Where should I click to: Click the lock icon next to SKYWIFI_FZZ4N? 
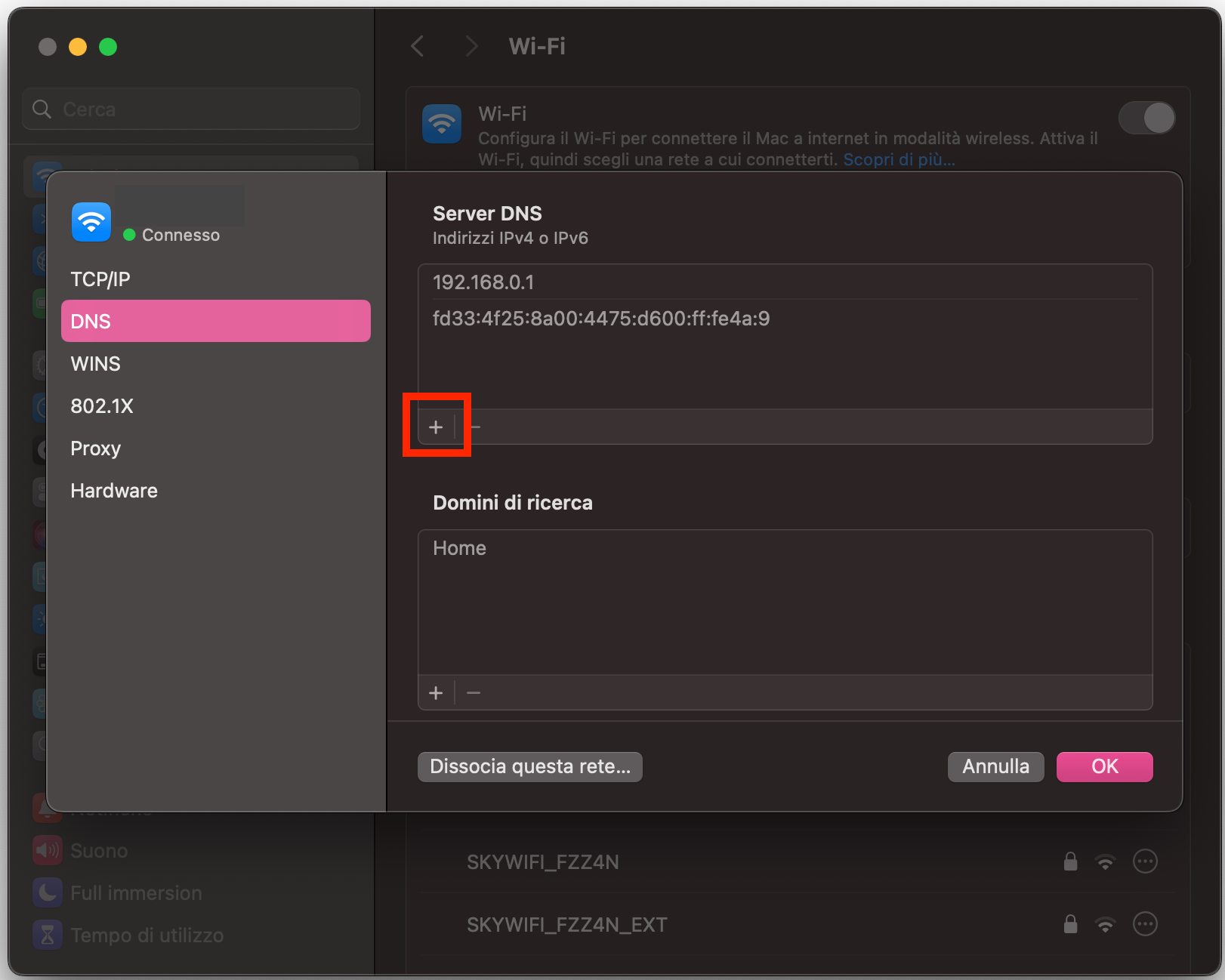[x=1070, y=861]
